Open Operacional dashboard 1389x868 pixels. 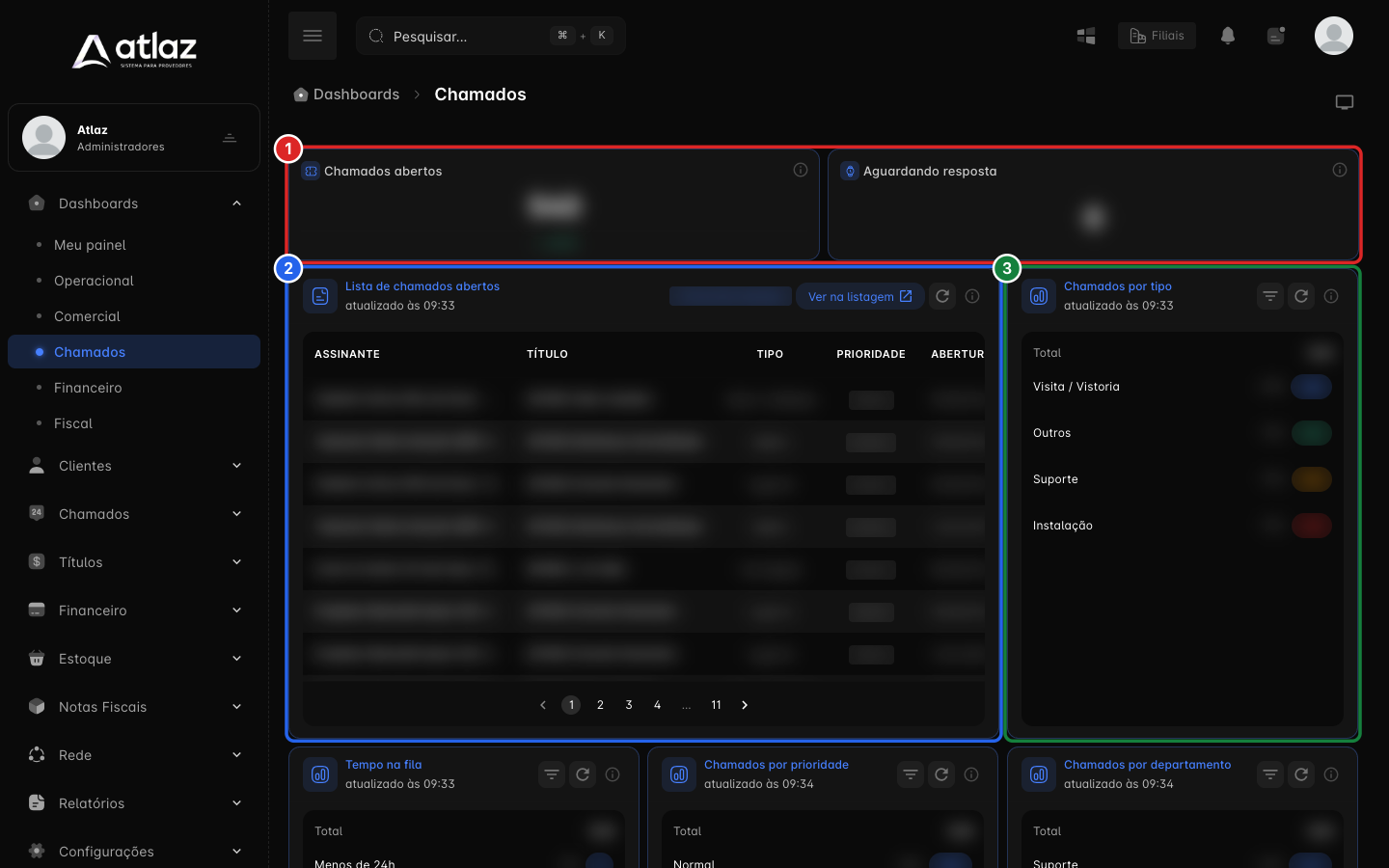[134, 281]
